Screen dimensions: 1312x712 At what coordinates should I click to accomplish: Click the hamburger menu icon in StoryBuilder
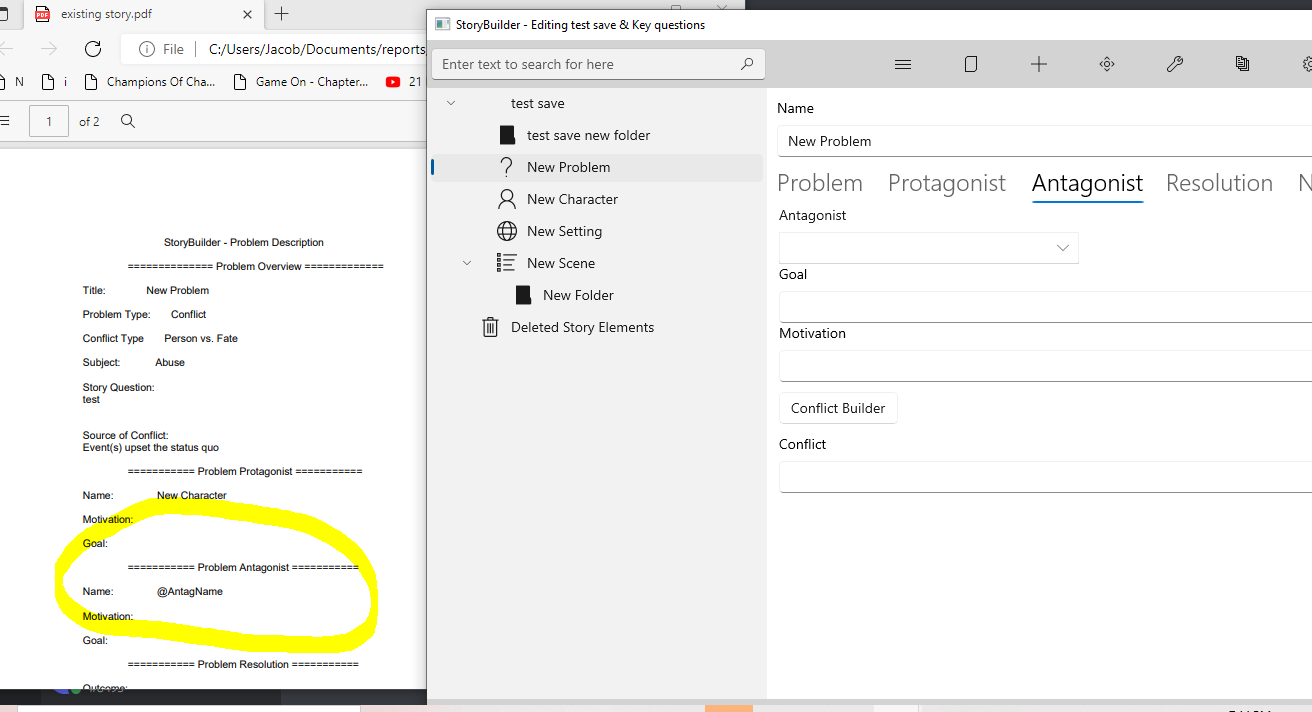coord(903,63)
